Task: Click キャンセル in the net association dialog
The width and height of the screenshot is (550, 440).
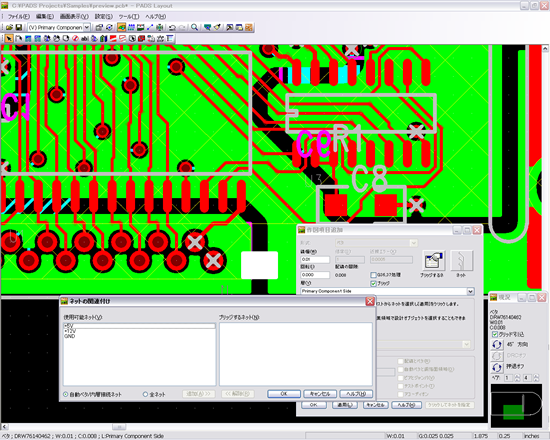Action: coord(320,394)
